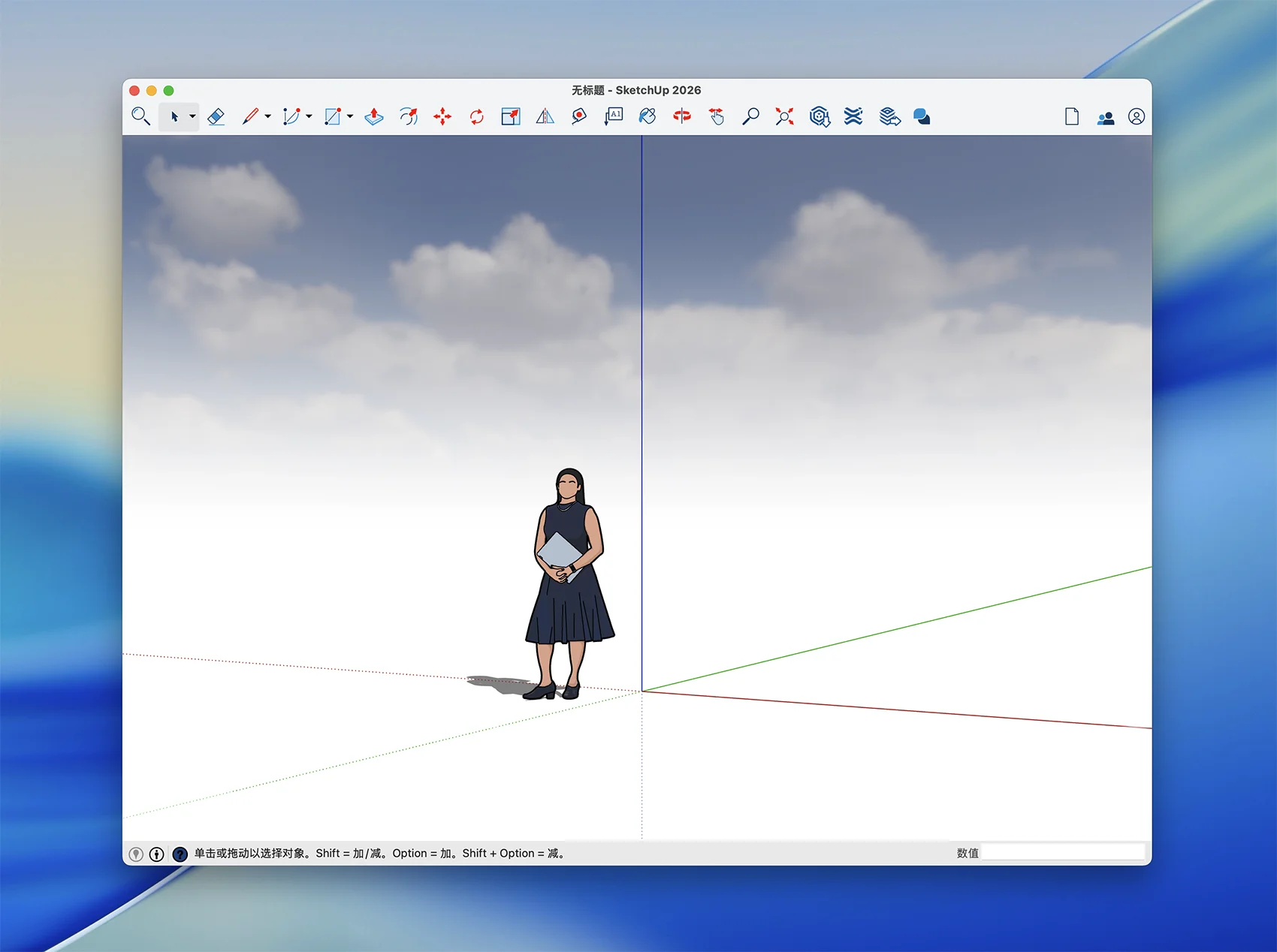Select the Offset tool
The width and height of the screenshot is (1277, 952).
tap(409, 116)
